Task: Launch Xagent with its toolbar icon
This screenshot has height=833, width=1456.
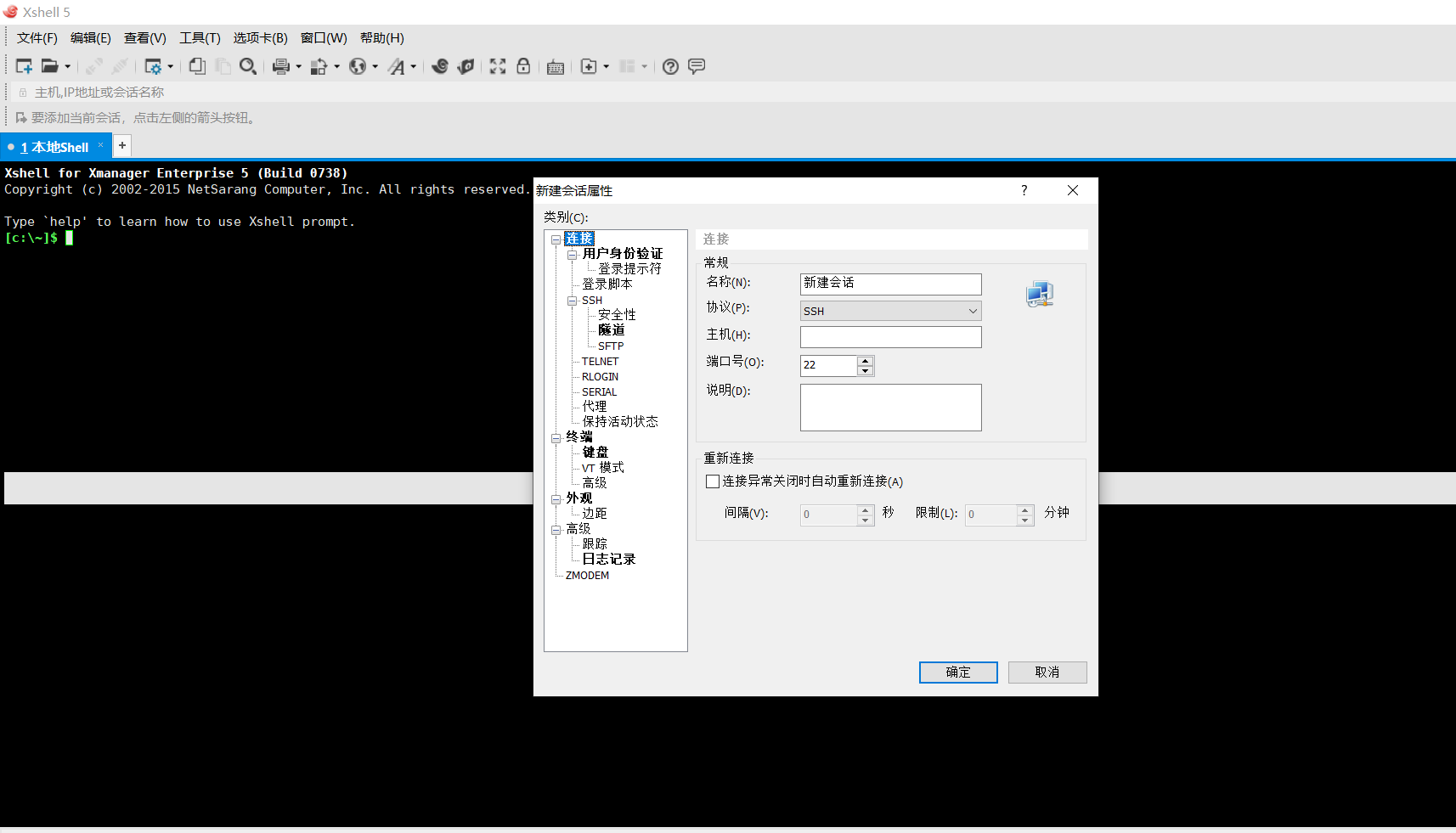Action: click(466, 66)
